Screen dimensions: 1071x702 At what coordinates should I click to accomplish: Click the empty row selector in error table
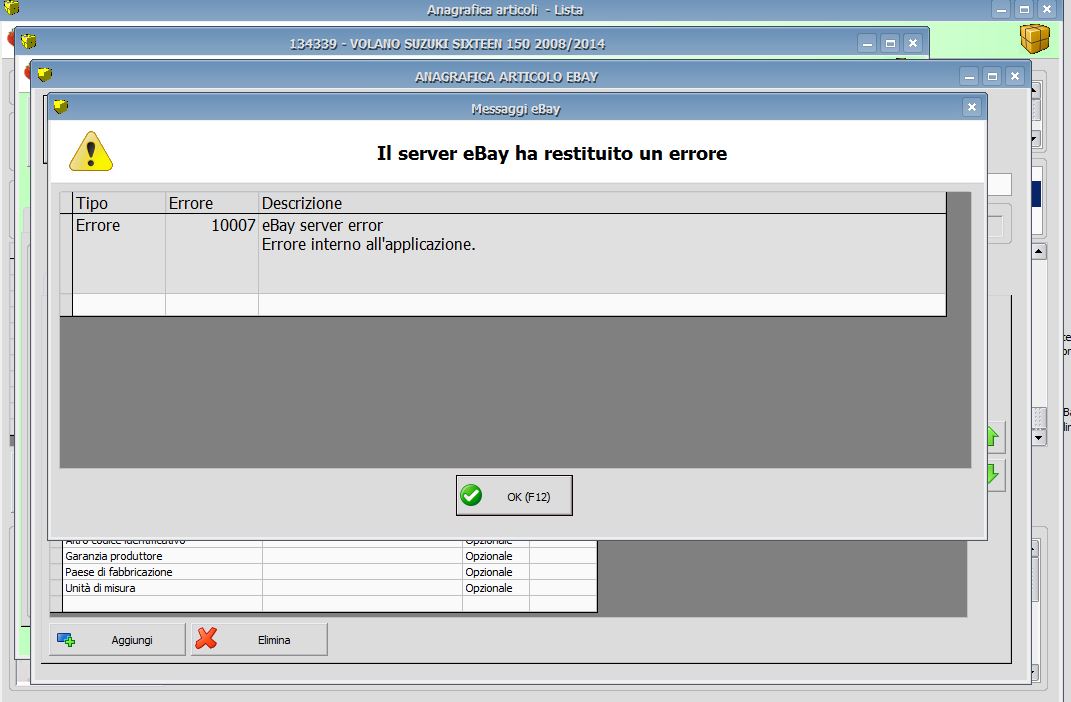coord(66,305)
